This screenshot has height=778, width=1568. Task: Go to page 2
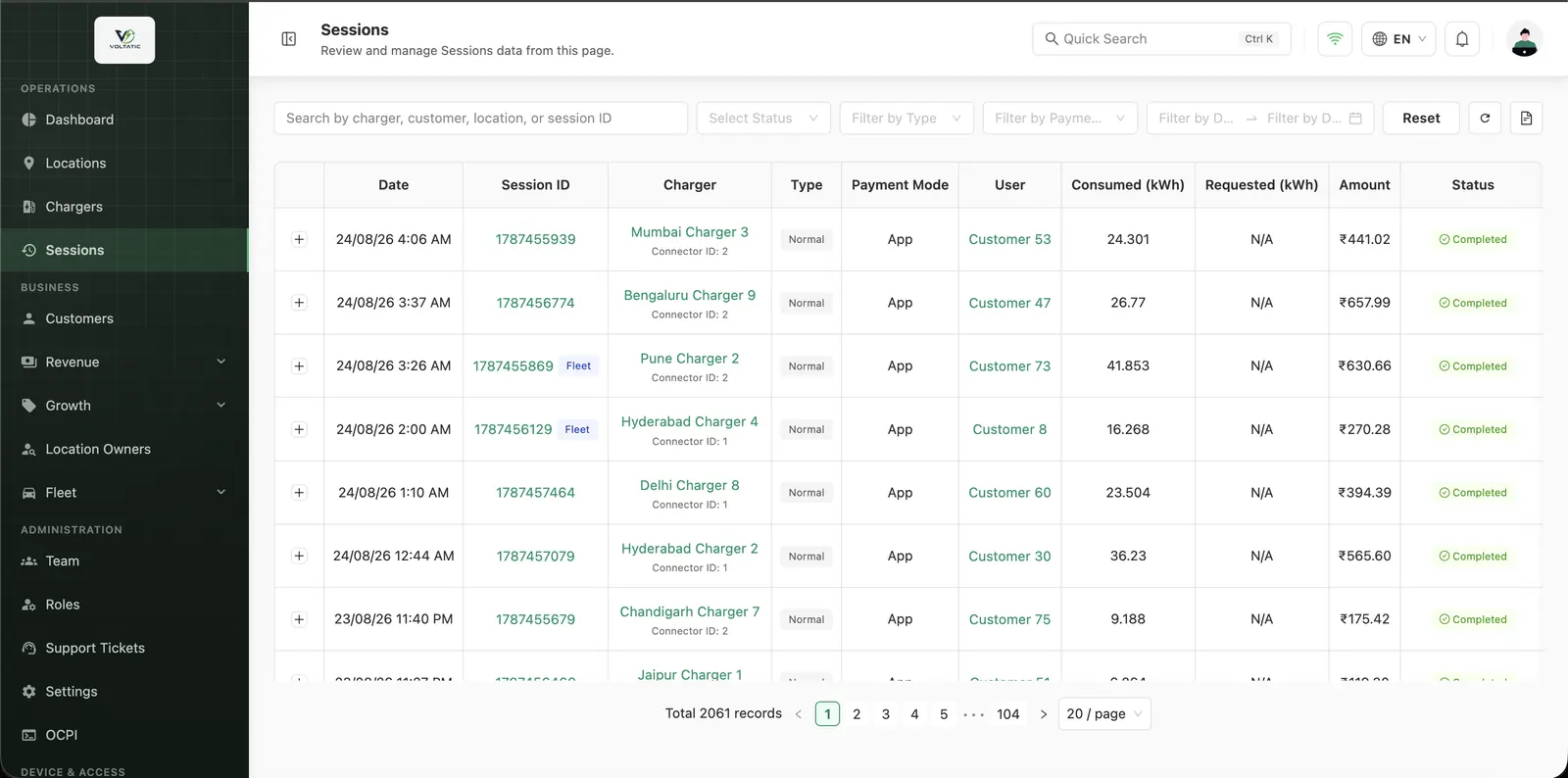tap(857, 714)
